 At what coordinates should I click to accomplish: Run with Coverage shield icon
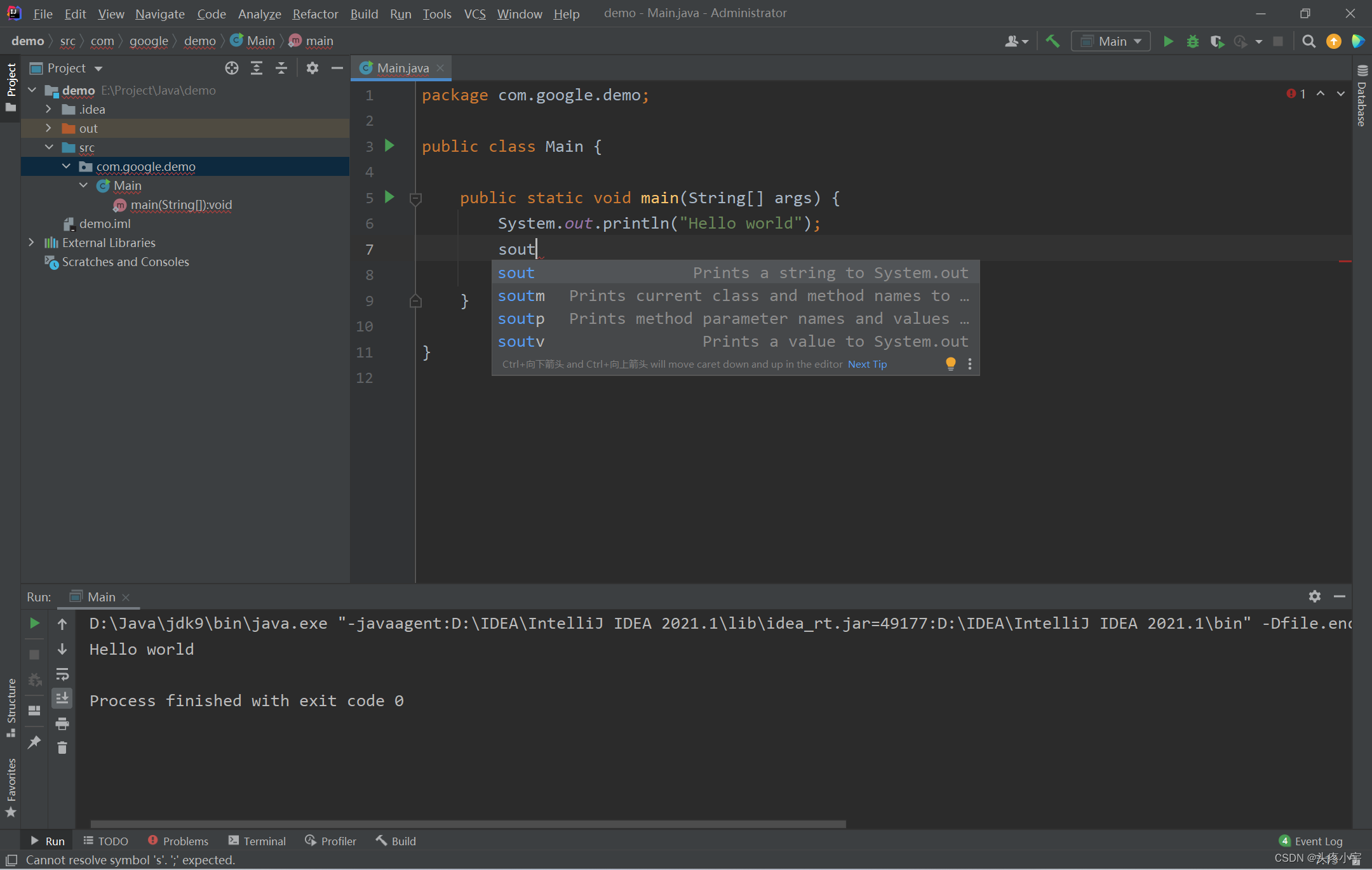pos(1216,41)
